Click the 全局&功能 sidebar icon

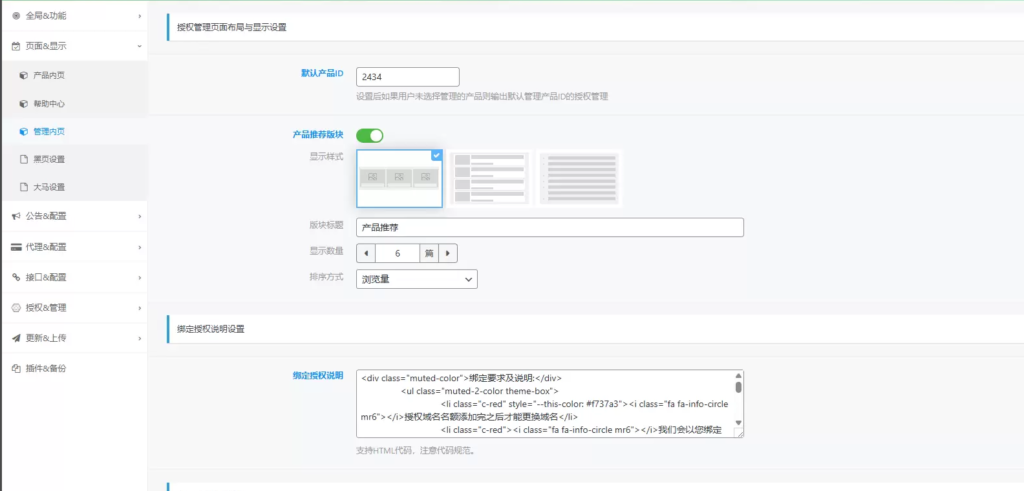click(16, 16)
